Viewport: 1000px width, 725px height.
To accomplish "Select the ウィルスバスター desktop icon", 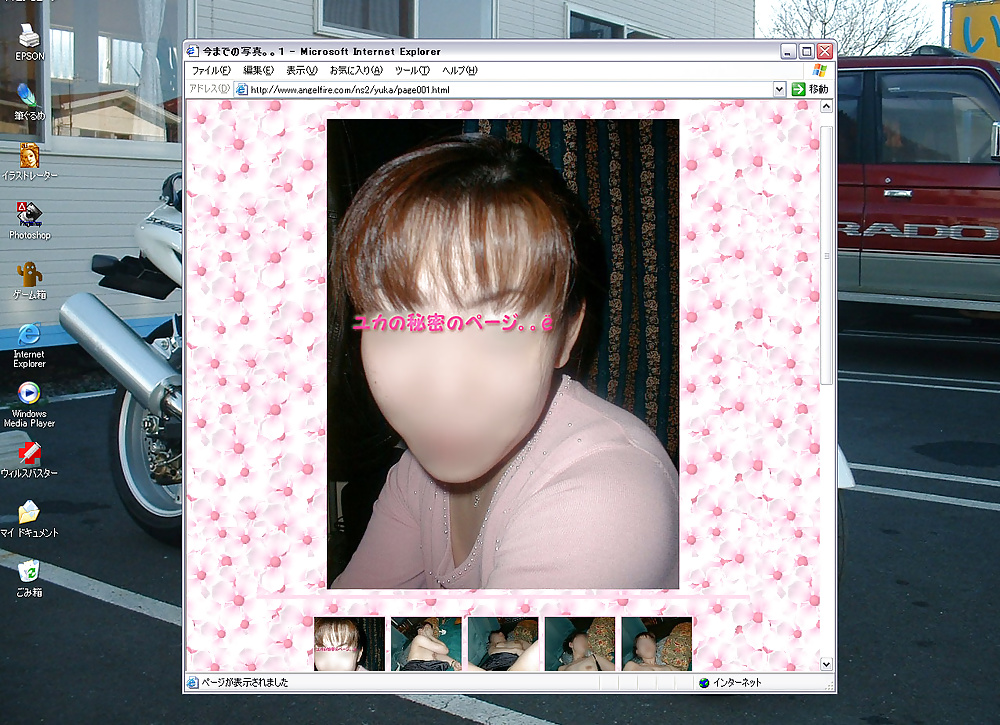I will pos(29,455).
